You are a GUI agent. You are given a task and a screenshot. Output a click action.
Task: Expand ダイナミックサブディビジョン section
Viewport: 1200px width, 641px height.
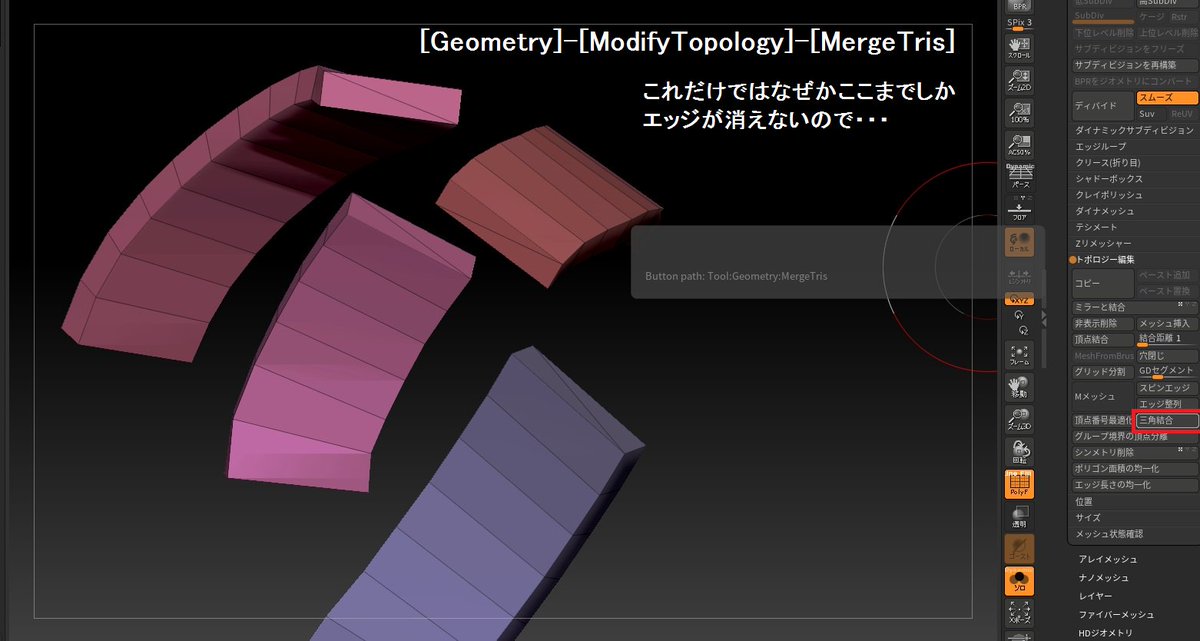[x=1134, y=130]
